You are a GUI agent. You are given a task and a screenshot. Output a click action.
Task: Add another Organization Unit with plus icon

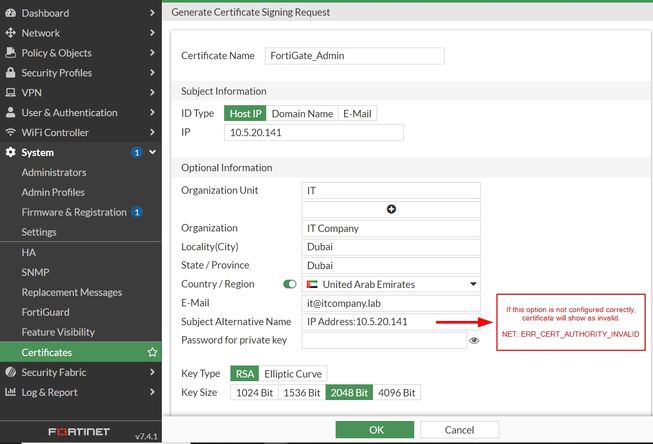[x=391, y=209]
